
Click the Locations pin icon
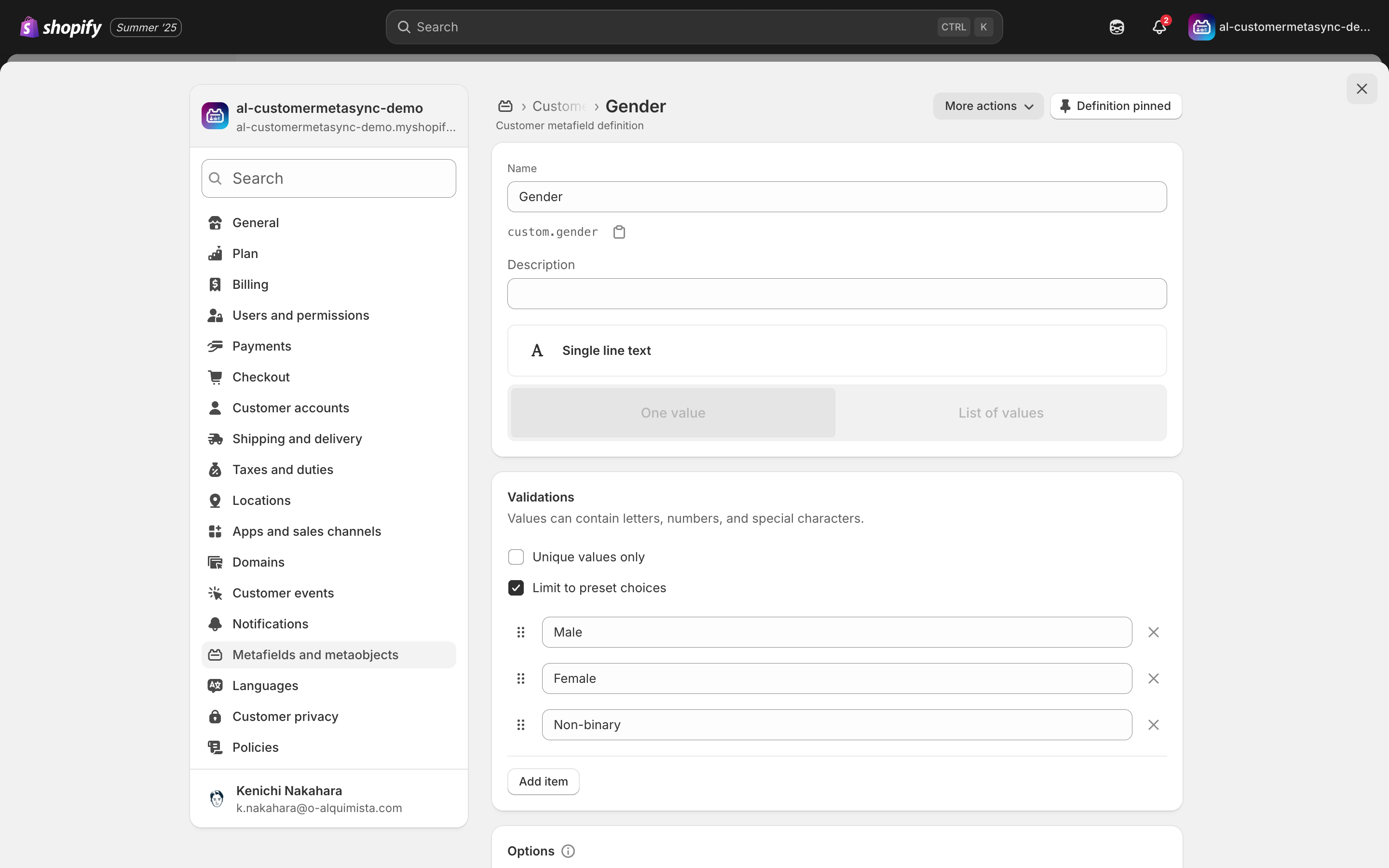(x=215, y=501)
